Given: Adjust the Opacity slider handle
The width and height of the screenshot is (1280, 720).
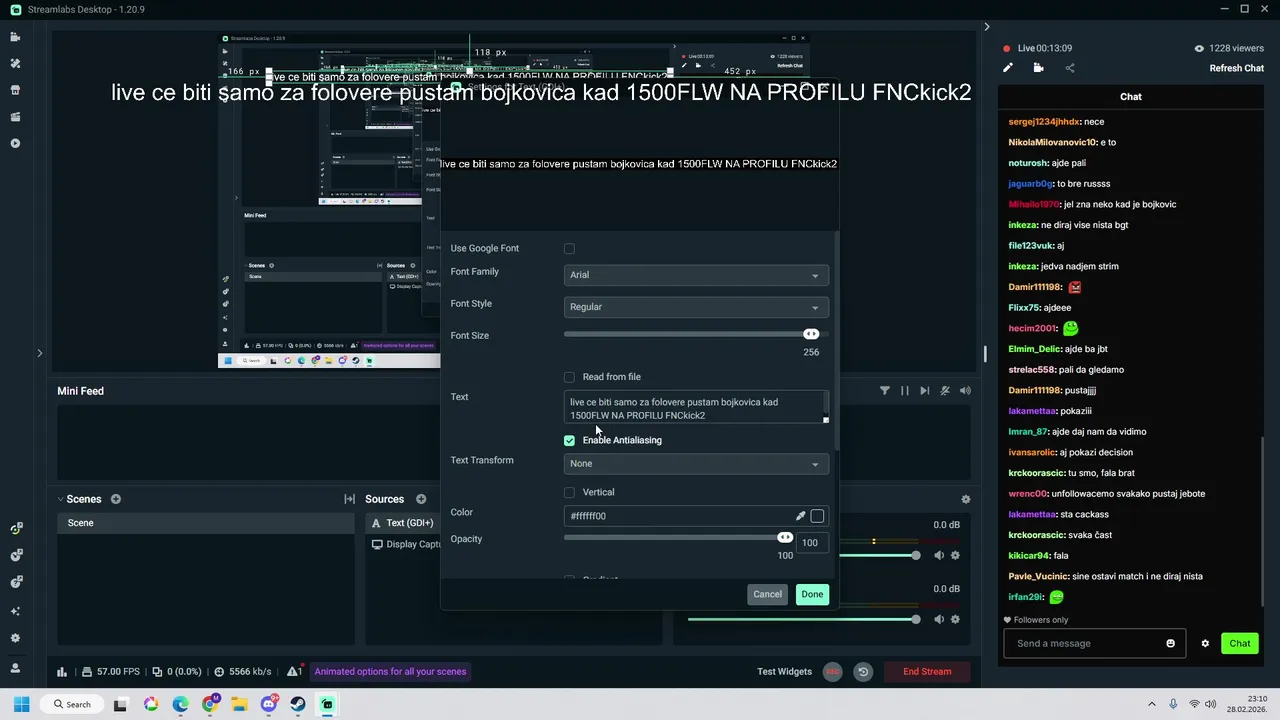Looking at the screenshot, I should 785,538.
